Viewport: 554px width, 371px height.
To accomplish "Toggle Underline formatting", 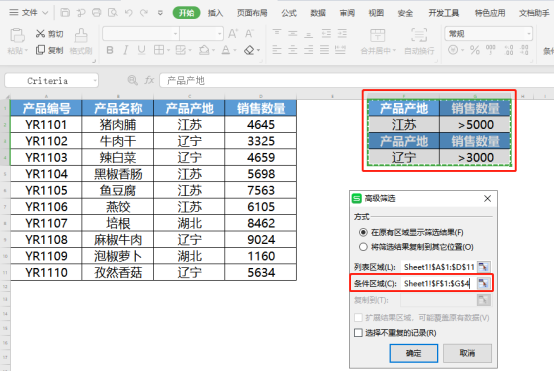I will [x=141, y=50].
